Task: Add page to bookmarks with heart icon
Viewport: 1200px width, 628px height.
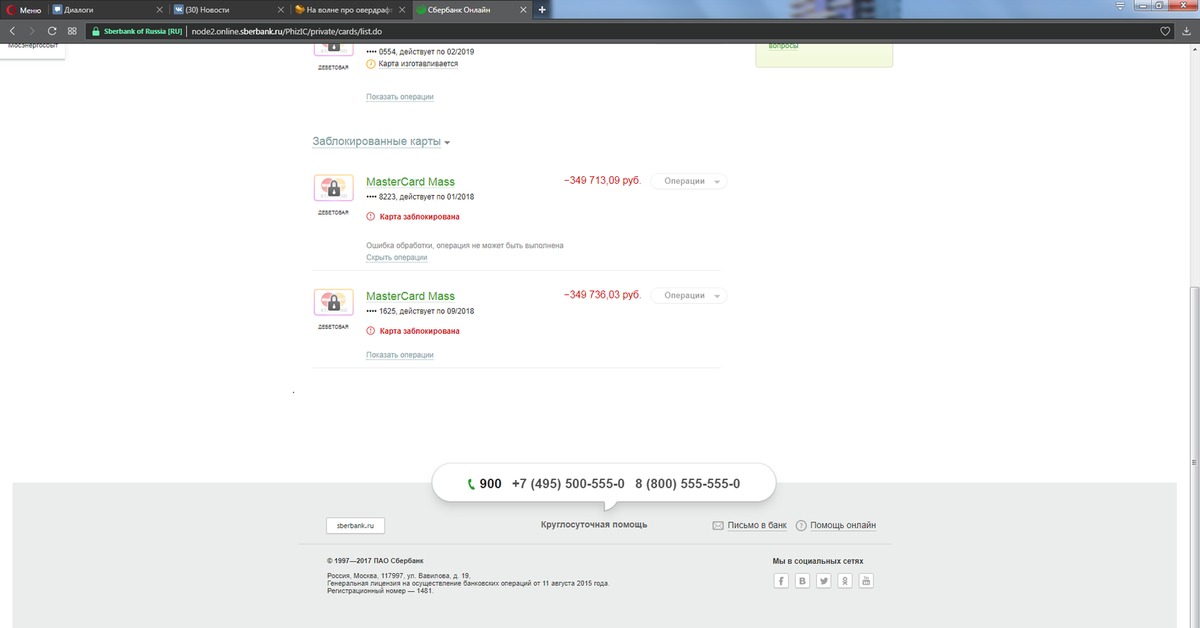Action: pyautogui.click(x=1167, y=31)
